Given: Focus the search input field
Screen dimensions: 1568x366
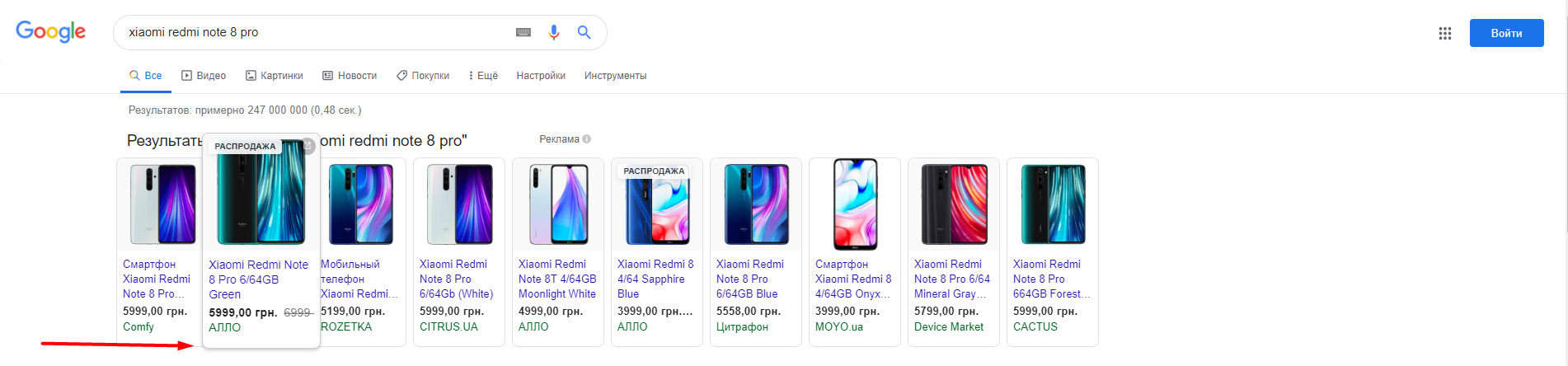Looking at the screenshot, I should point(313,32).
